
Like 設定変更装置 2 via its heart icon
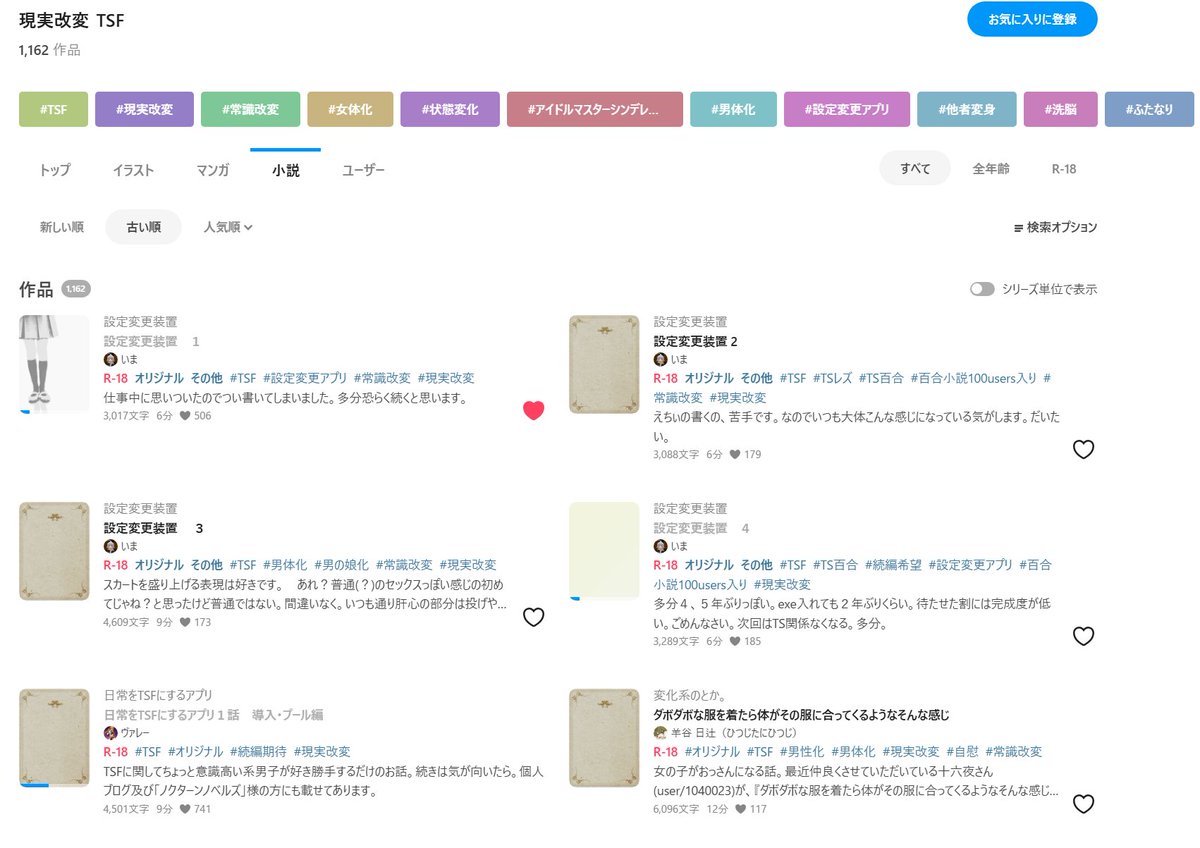pos(1084,450)
